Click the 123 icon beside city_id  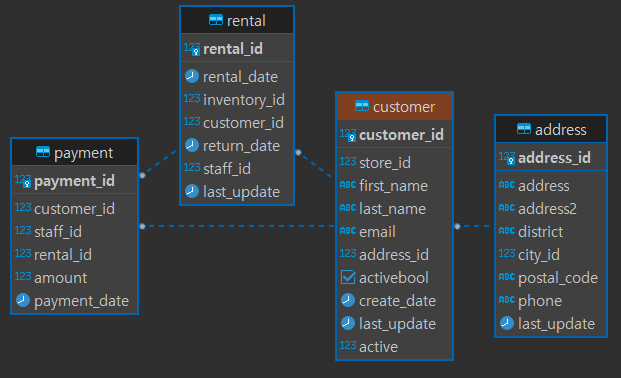(x=507, y=253)
